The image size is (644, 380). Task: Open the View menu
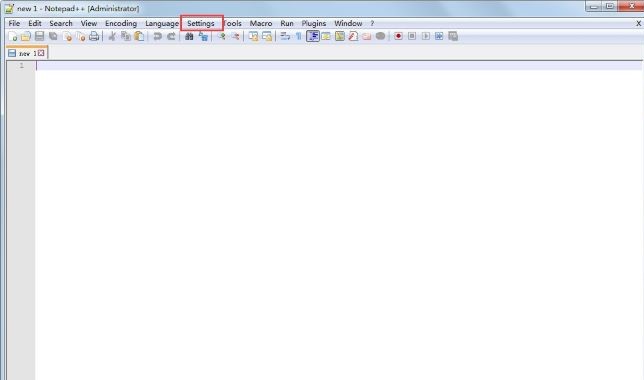pos(89,23)
